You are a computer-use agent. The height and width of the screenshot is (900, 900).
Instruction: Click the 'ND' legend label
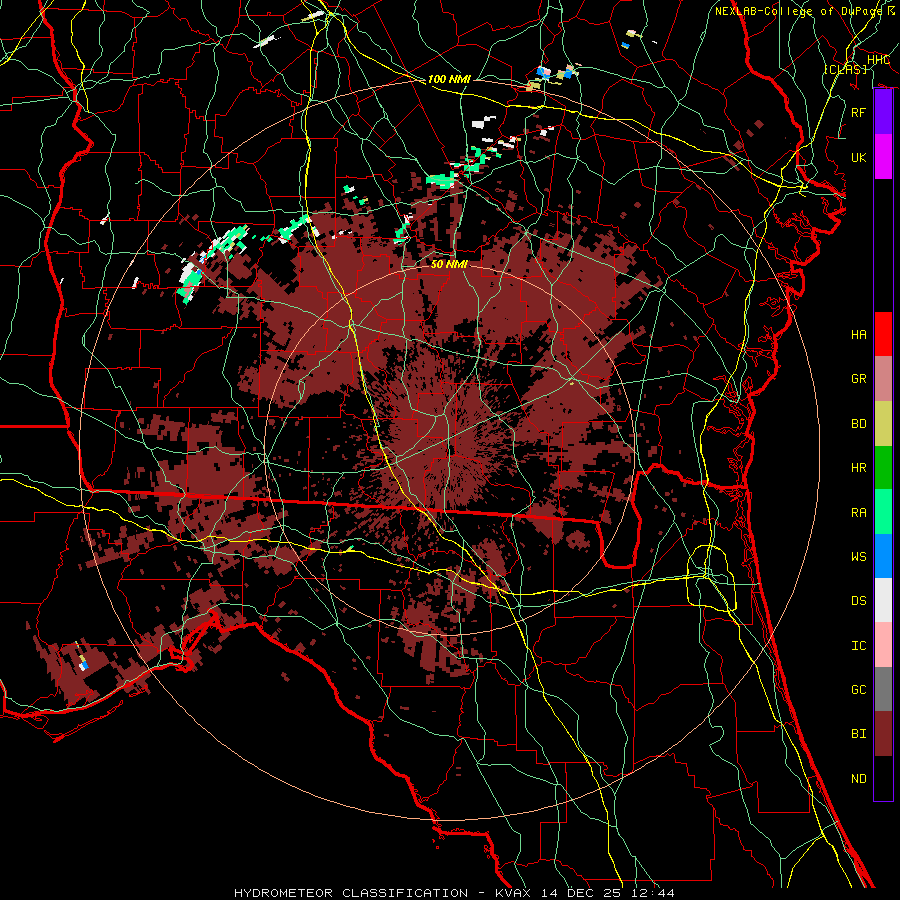858,779
